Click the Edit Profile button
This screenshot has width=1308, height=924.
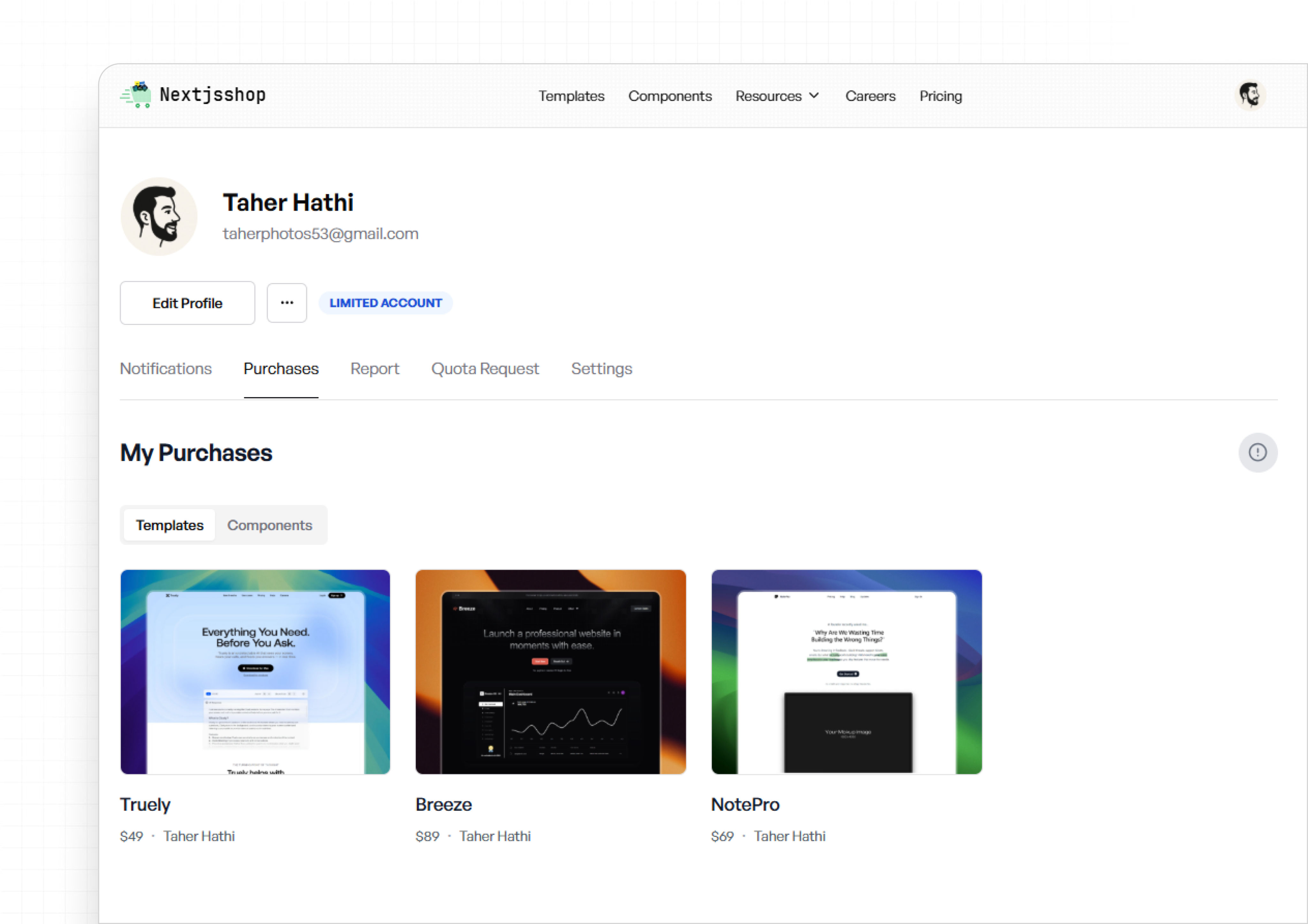point(187,303)
